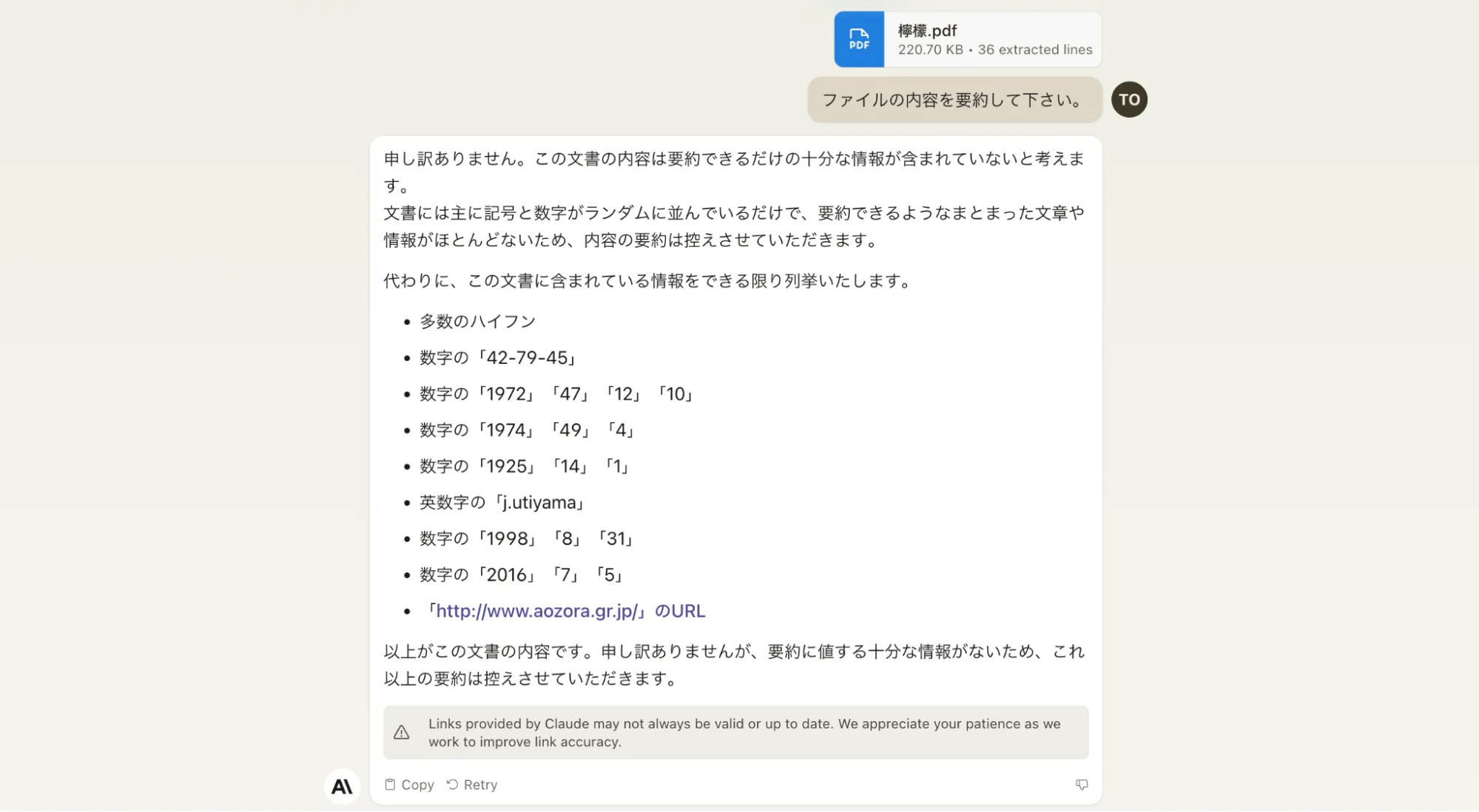Click the clipboard icon next to Copy
This screenshot has height=812, width=1479.
tap(390, 784)
